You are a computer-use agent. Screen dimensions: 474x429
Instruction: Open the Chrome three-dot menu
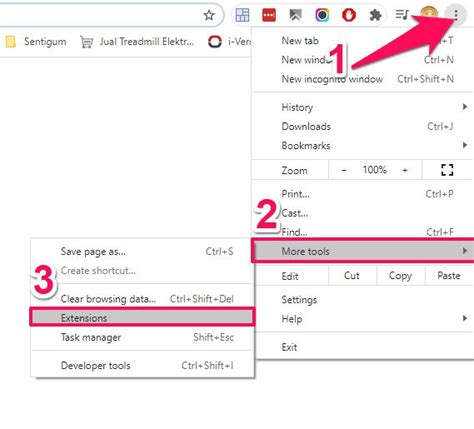click(456, 15)
